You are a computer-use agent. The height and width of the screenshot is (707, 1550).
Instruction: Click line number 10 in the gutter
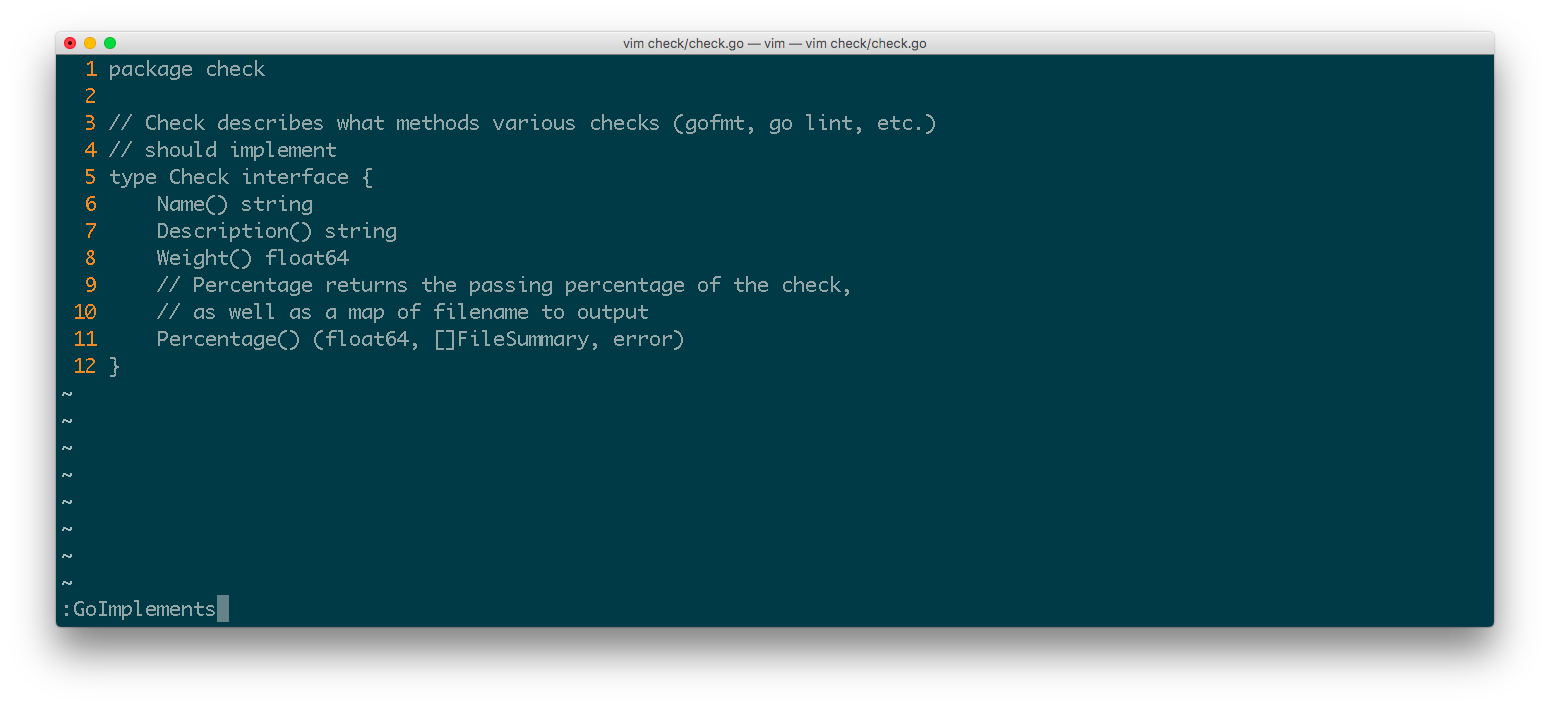[85, 312]
